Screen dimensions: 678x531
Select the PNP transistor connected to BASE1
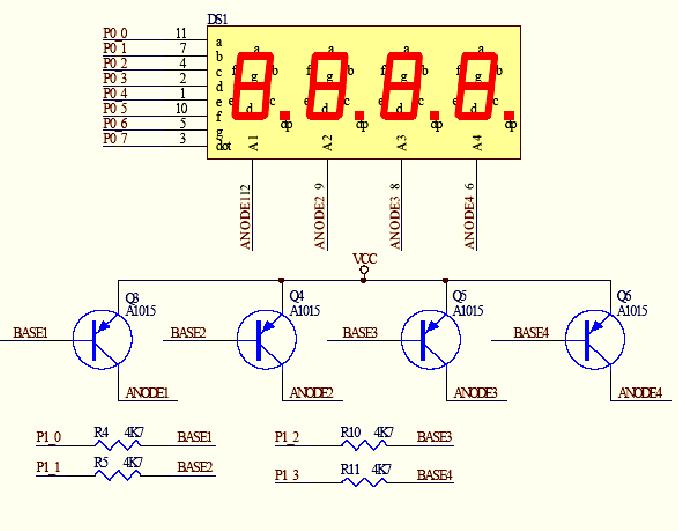(x=103, y=340)
